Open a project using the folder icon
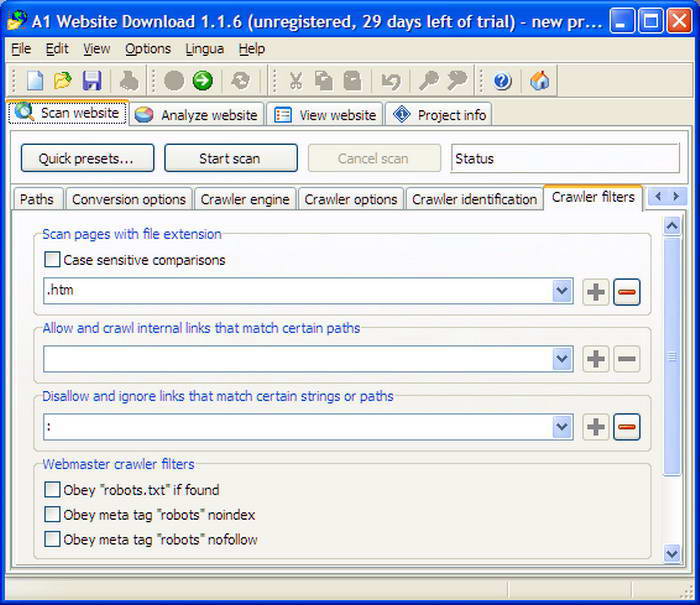Viewport: 700px width, 605px height. point(63,81)
